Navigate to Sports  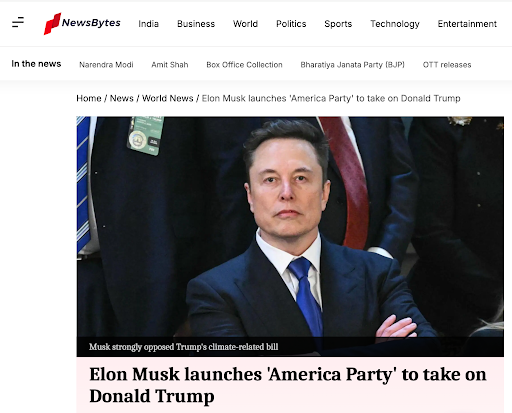(x=338, y=24)
